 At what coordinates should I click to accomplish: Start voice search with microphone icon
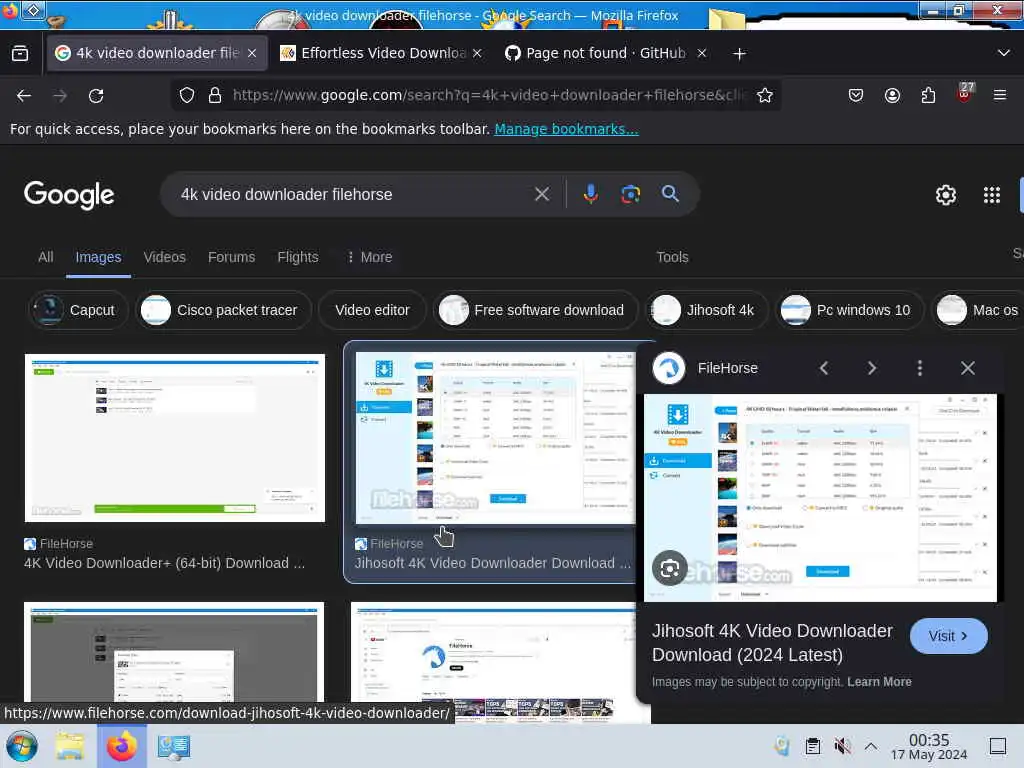(590, 194)
